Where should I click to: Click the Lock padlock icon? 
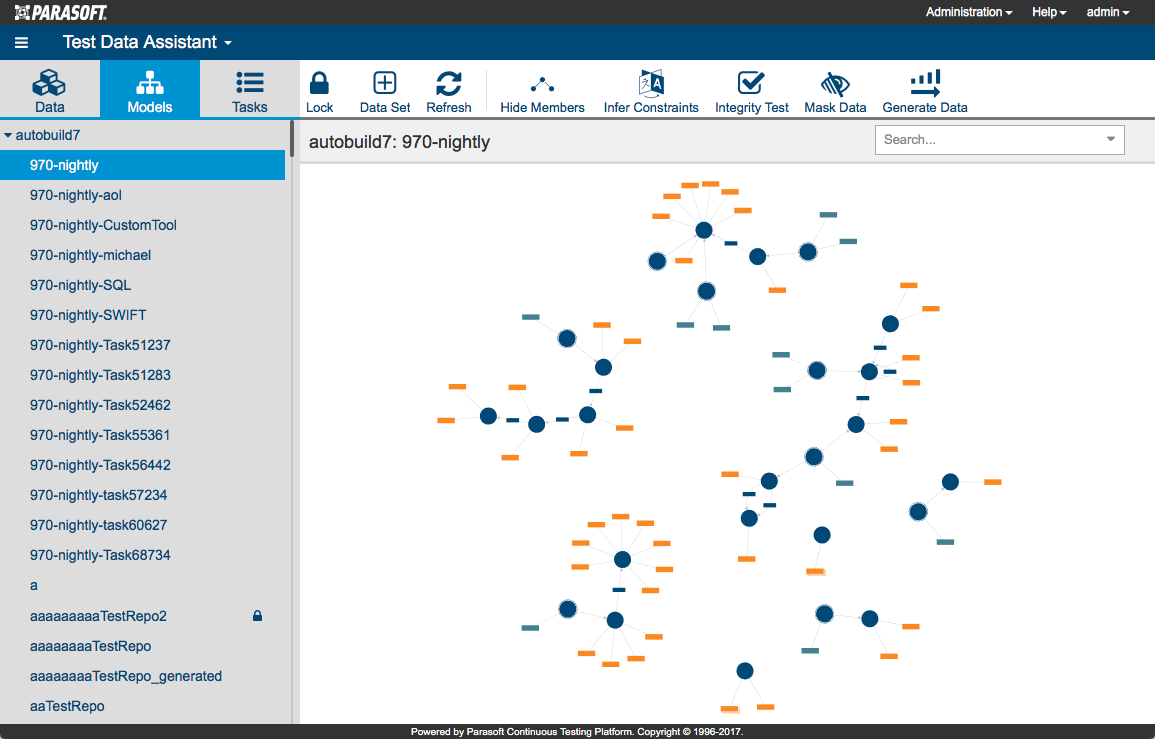pos(319,83)
